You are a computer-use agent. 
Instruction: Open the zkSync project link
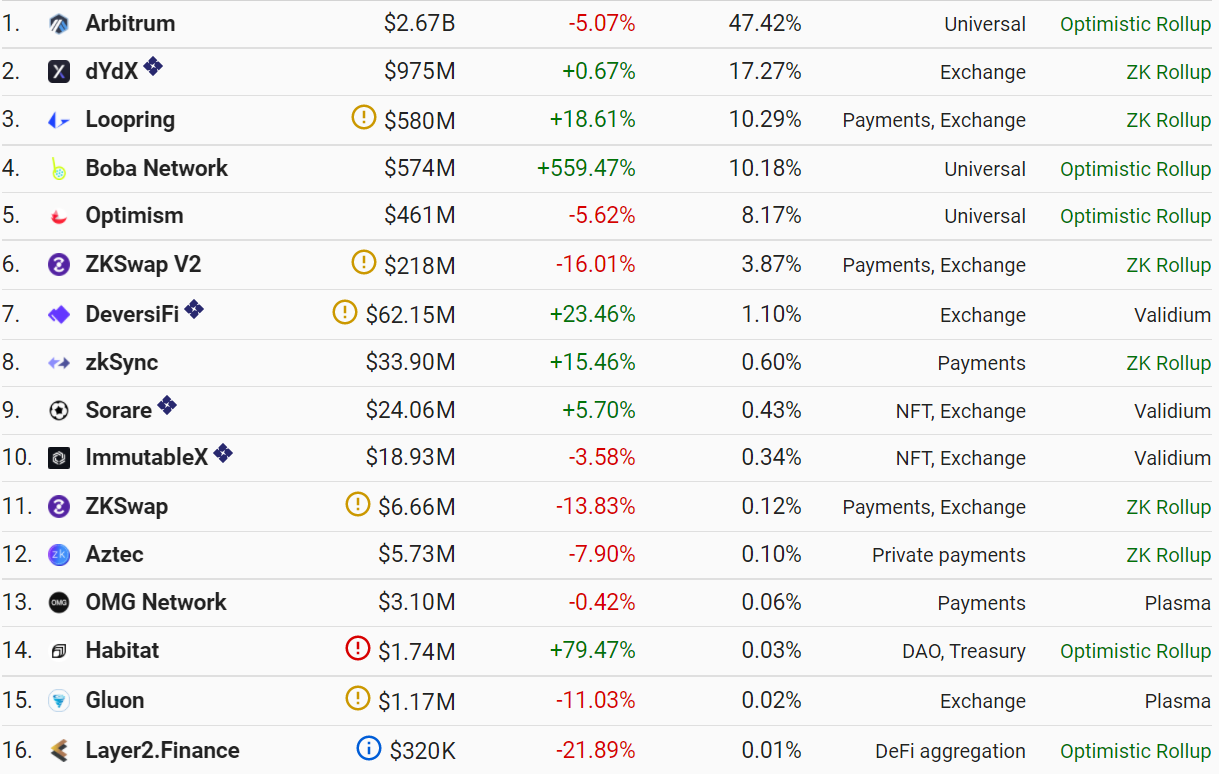pyautogui.click(x=122, y=363)
